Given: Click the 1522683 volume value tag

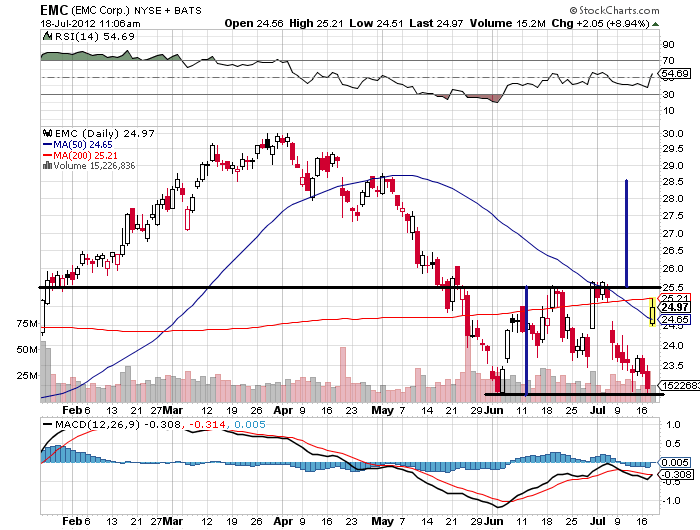Looking at the screenshot, I should (679, 385).
